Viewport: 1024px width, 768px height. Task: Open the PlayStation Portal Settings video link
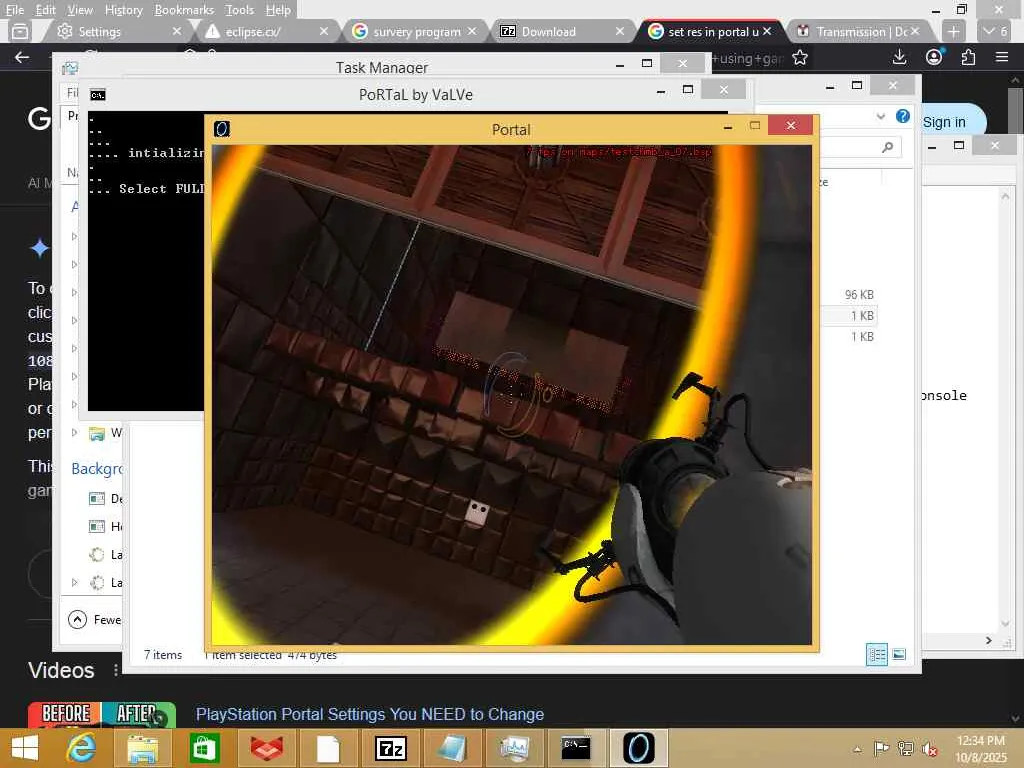[370, 714]
